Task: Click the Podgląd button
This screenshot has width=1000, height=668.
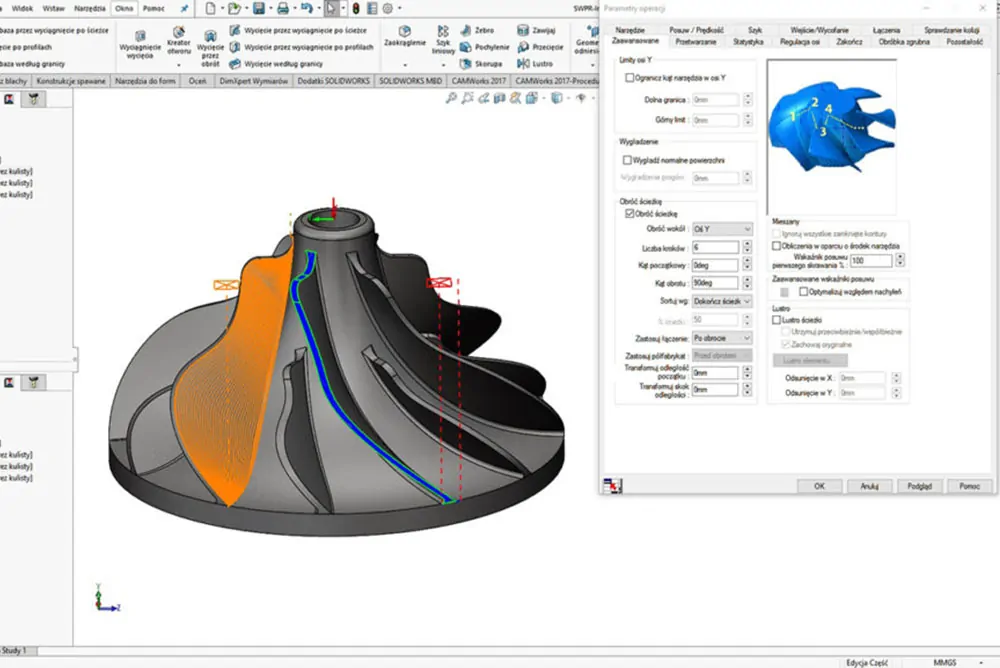Action: [x=919, y=485]
